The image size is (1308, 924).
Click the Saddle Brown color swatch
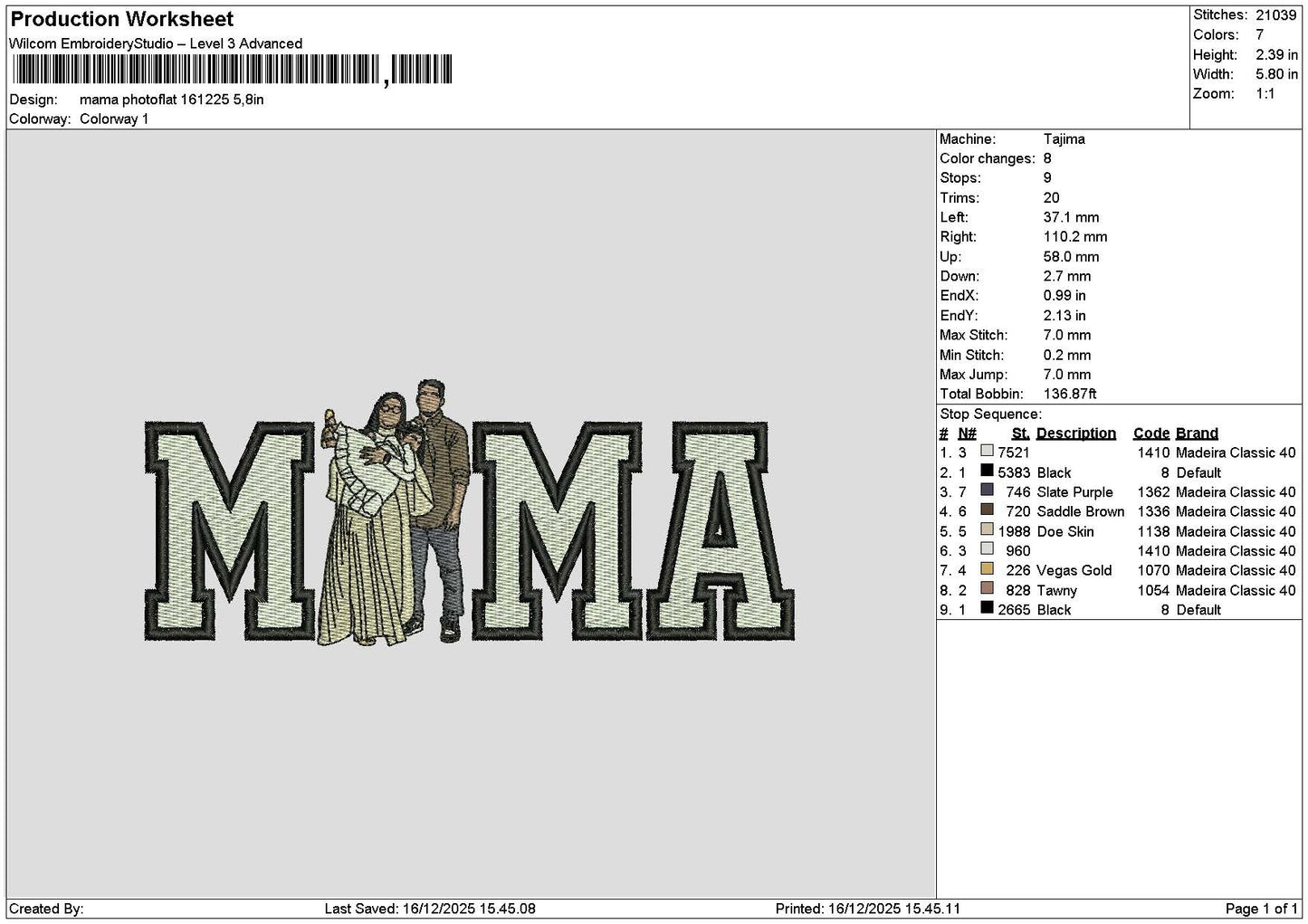pos(988,510)
